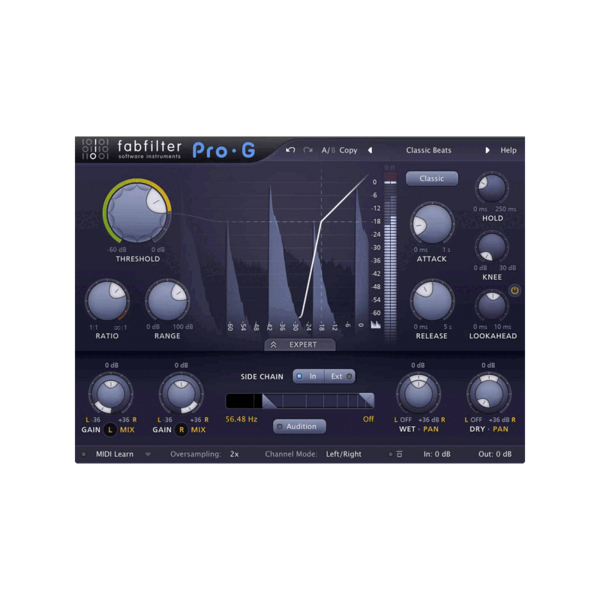Select the side chain Ext option

pyautogui.click(x=340, y=377)
